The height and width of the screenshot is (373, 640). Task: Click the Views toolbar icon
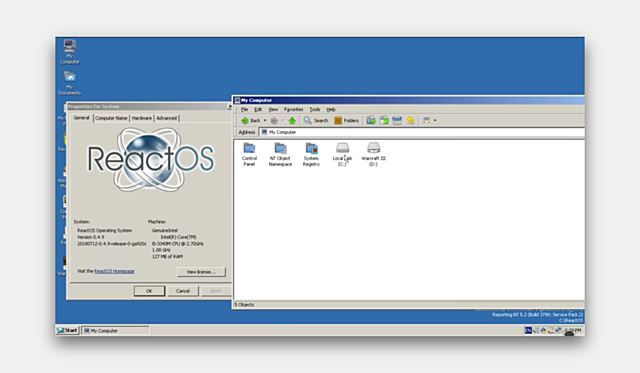coord(426,120)
